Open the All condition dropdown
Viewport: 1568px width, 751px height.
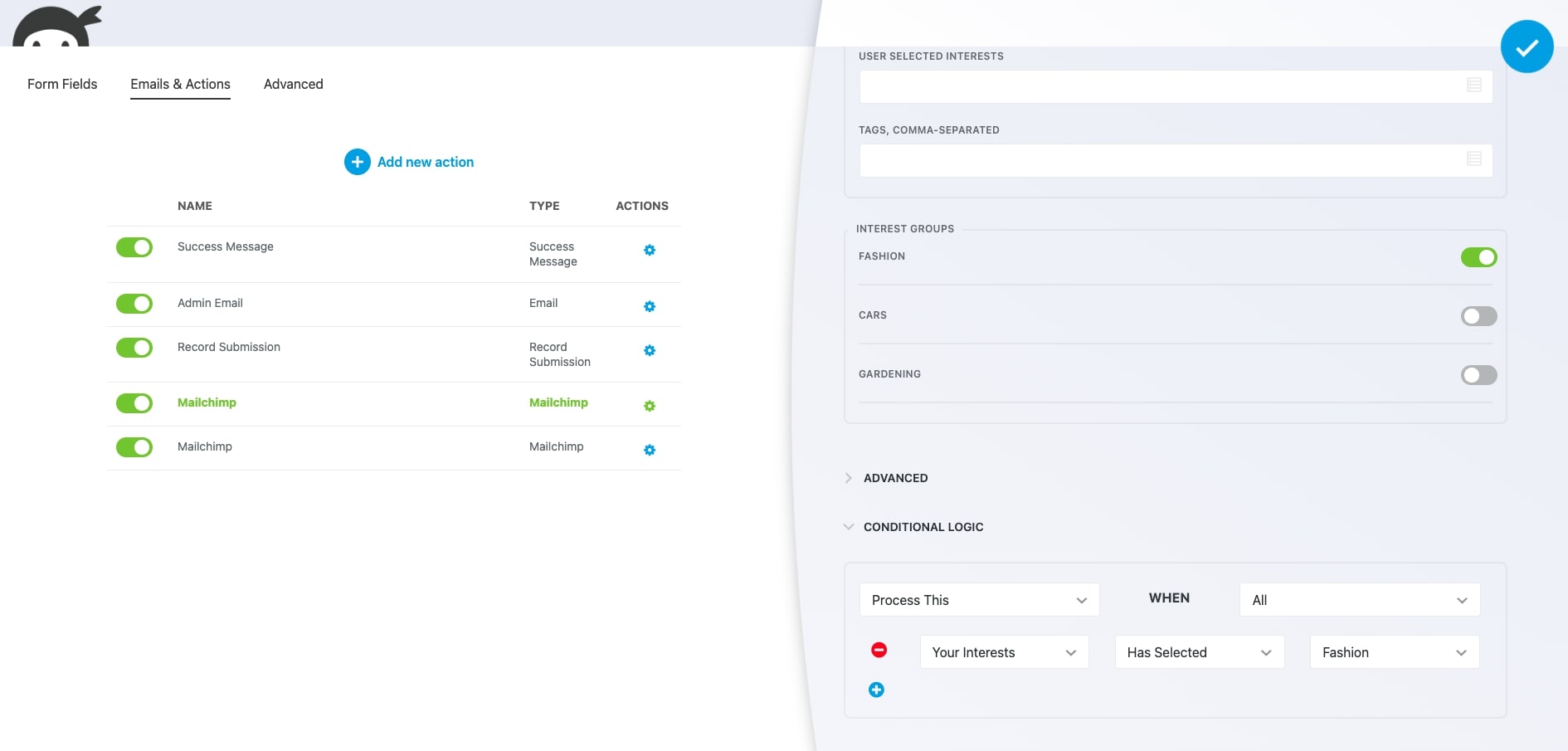(x=1360, y=600)
